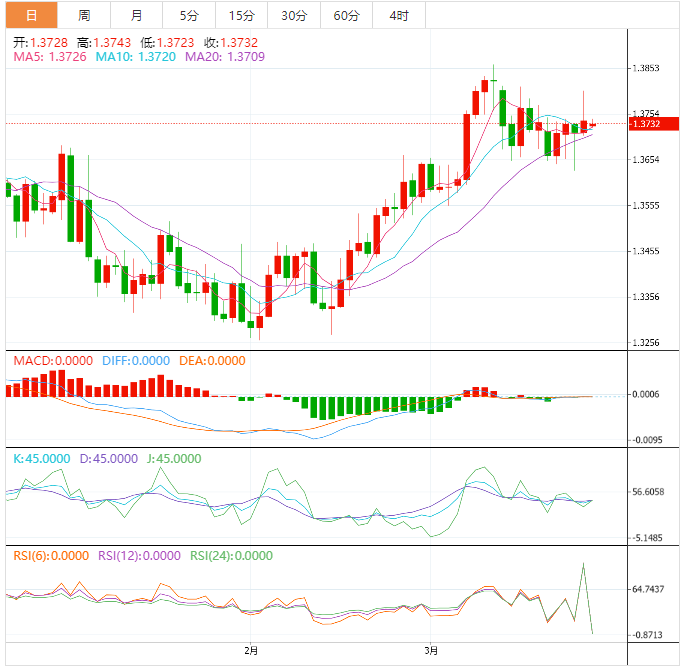Click the KDJ 56.6058 axis value
Screen dimensions: 687x672
click(648, 492)
